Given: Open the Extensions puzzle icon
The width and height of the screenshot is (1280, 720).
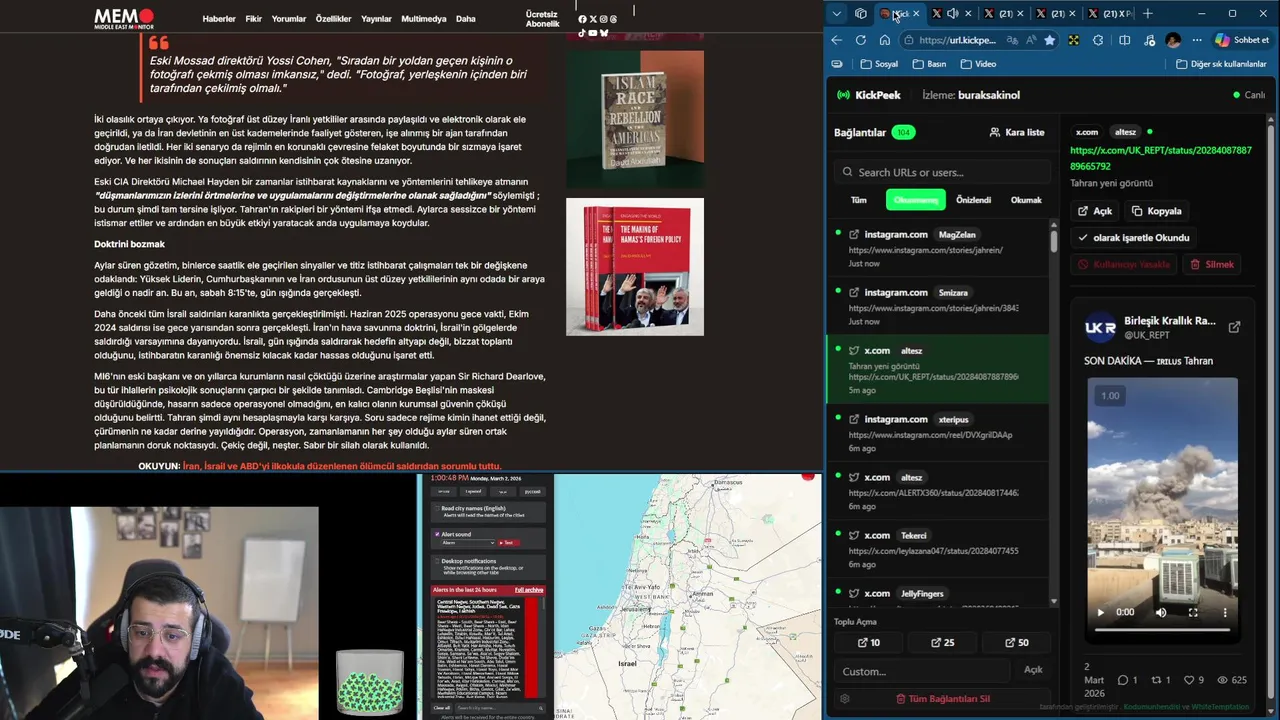Looking at the screenshot, I should coord(1098,40).
